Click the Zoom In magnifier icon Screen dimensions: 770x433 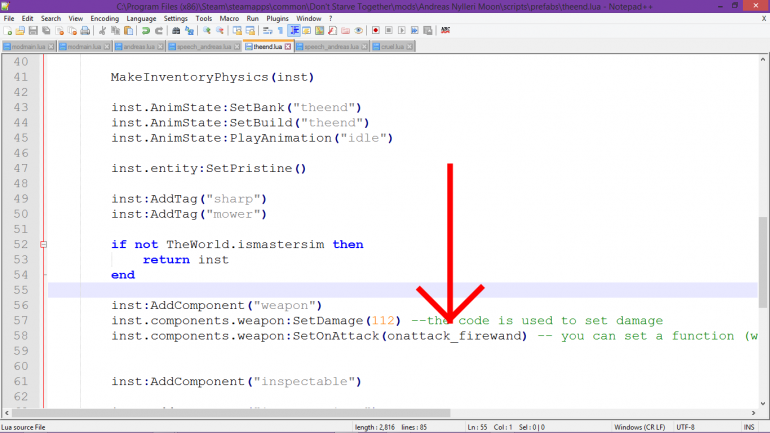pos(207,31)
